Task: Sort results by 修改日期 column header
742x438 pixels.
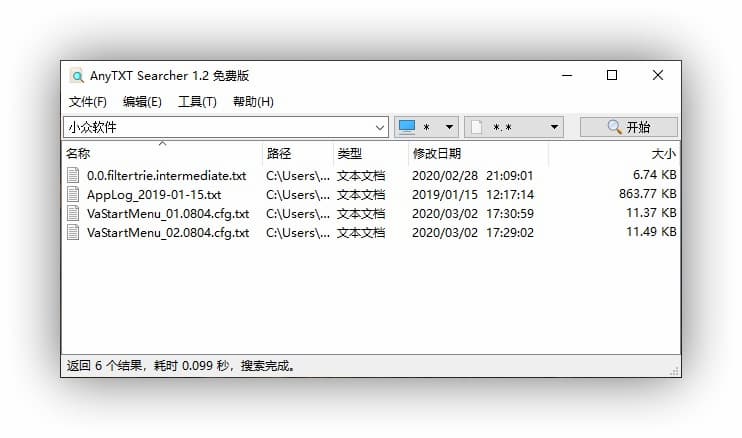Action: (x=478, y=154)
